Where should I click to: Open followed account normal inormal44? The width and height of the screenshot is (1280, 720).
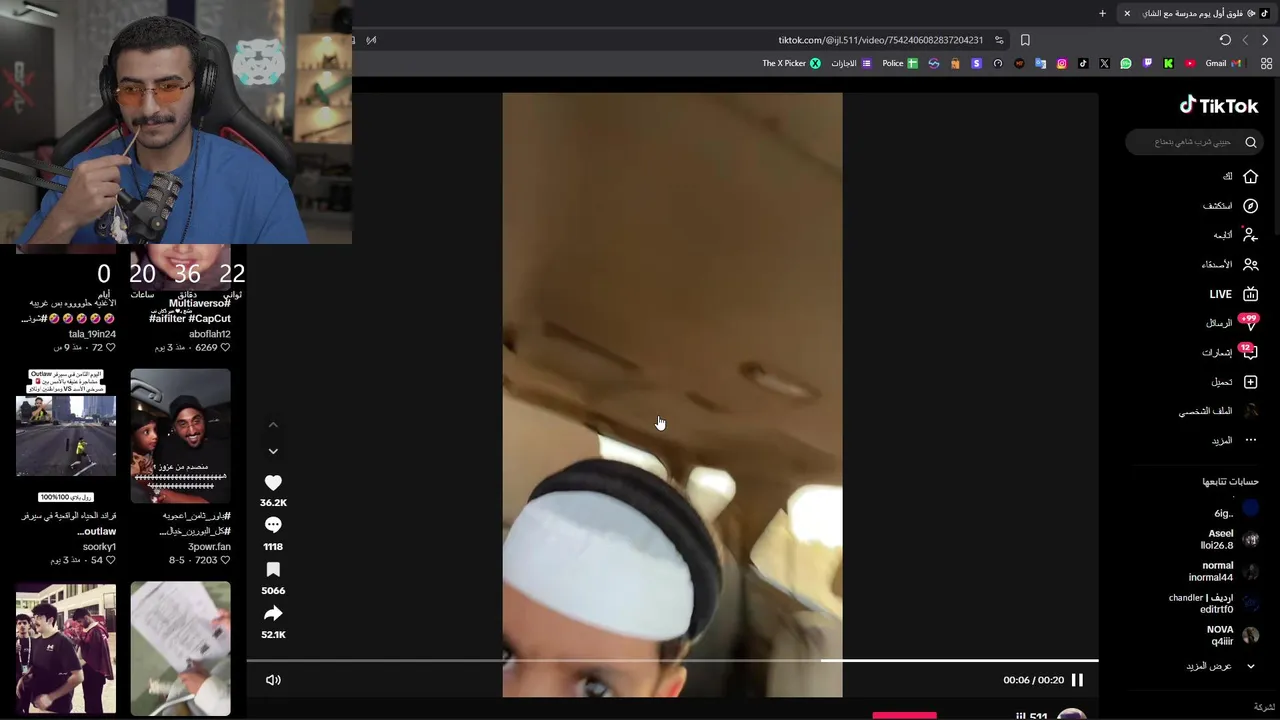pyautogui.click(x=1223, y=571)
